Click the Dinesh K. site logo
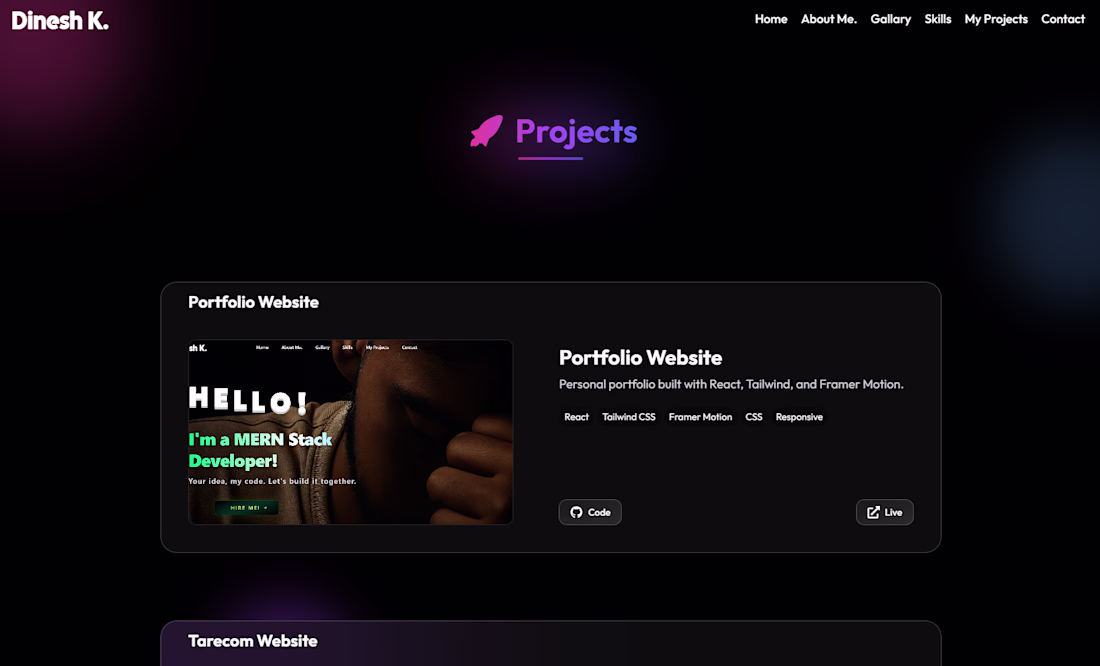The height and width of the screenshot is (666, 1100). point(60,20)
